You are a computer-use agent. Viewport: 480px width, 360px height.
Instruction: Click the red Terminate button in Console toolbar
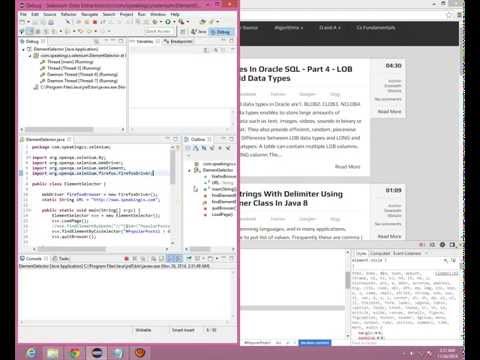(x=127, y=259)
